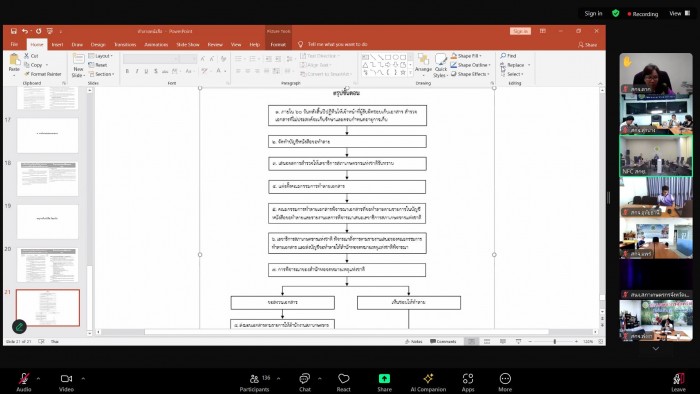Image resolution: width=700 pixels, height=394 pixels.
Task: Switch to the Design ribbon tab
Action: (x=98, y=44)
